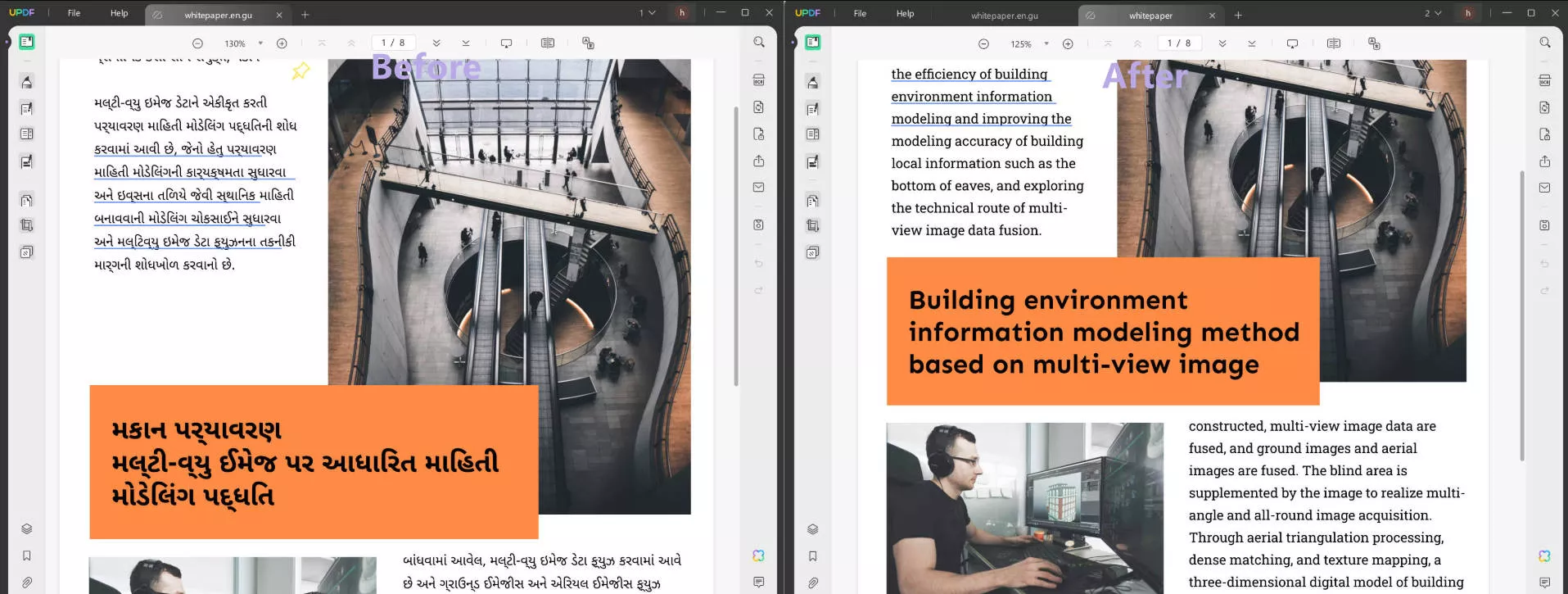
Task: Zoom in on right window document
Action: 1068,44
